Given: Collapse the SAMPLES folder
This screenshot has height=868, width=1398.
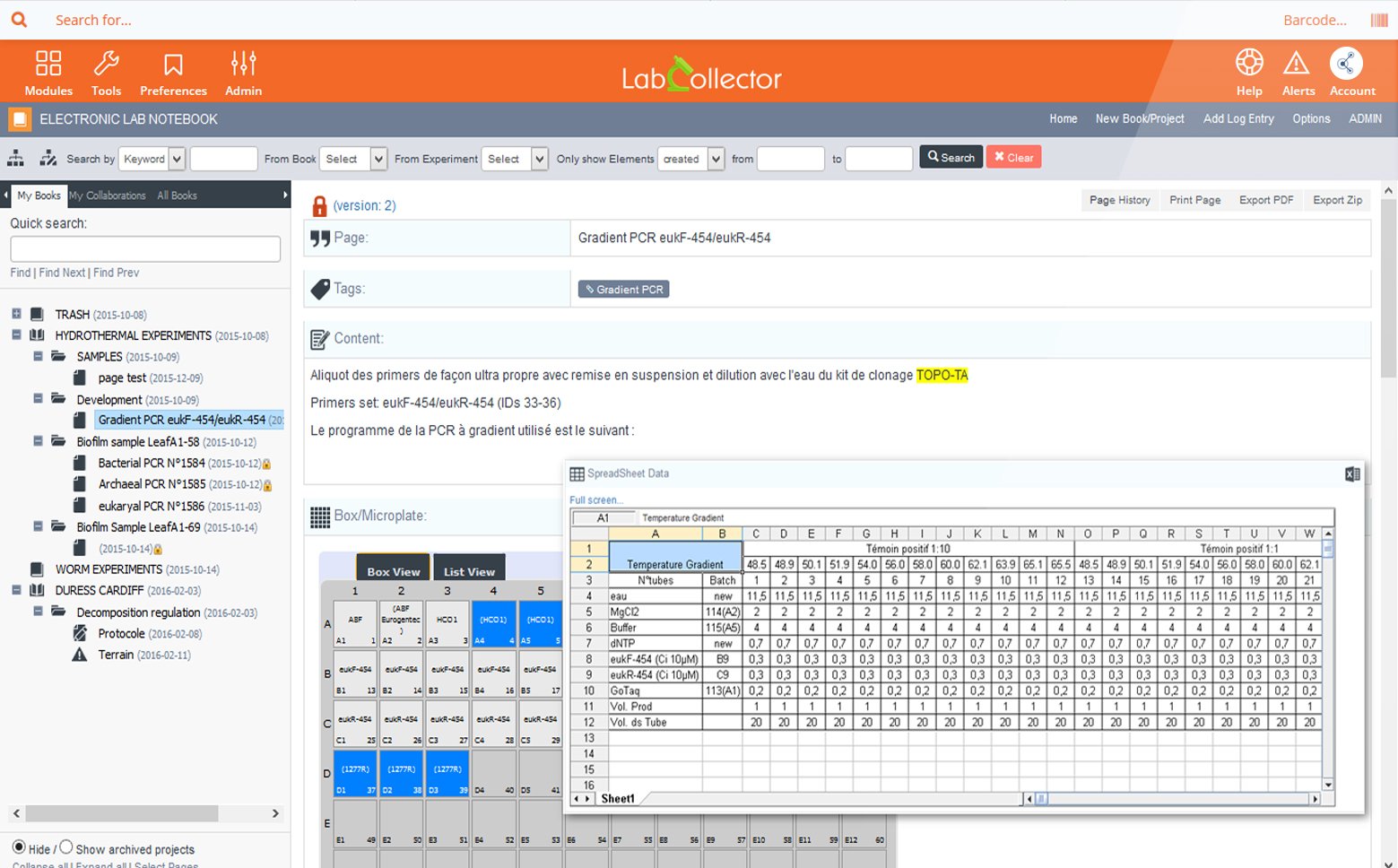Looking at the screenshot, I should (x=38, y=356).
